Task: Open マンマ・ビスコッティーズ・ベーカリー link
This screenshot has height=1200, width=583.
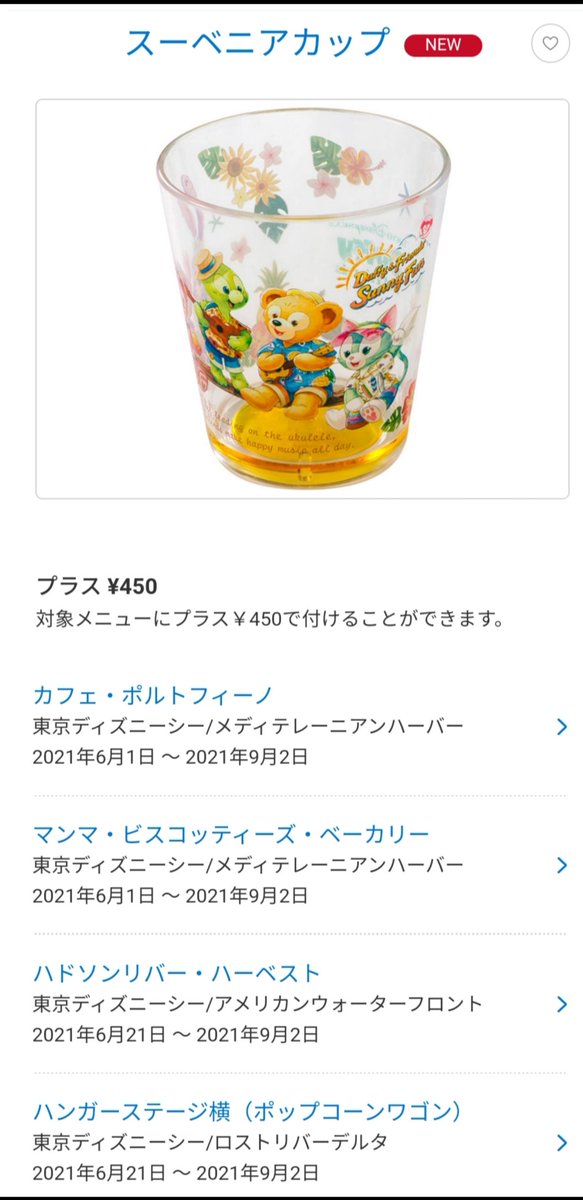Action: 231,834
